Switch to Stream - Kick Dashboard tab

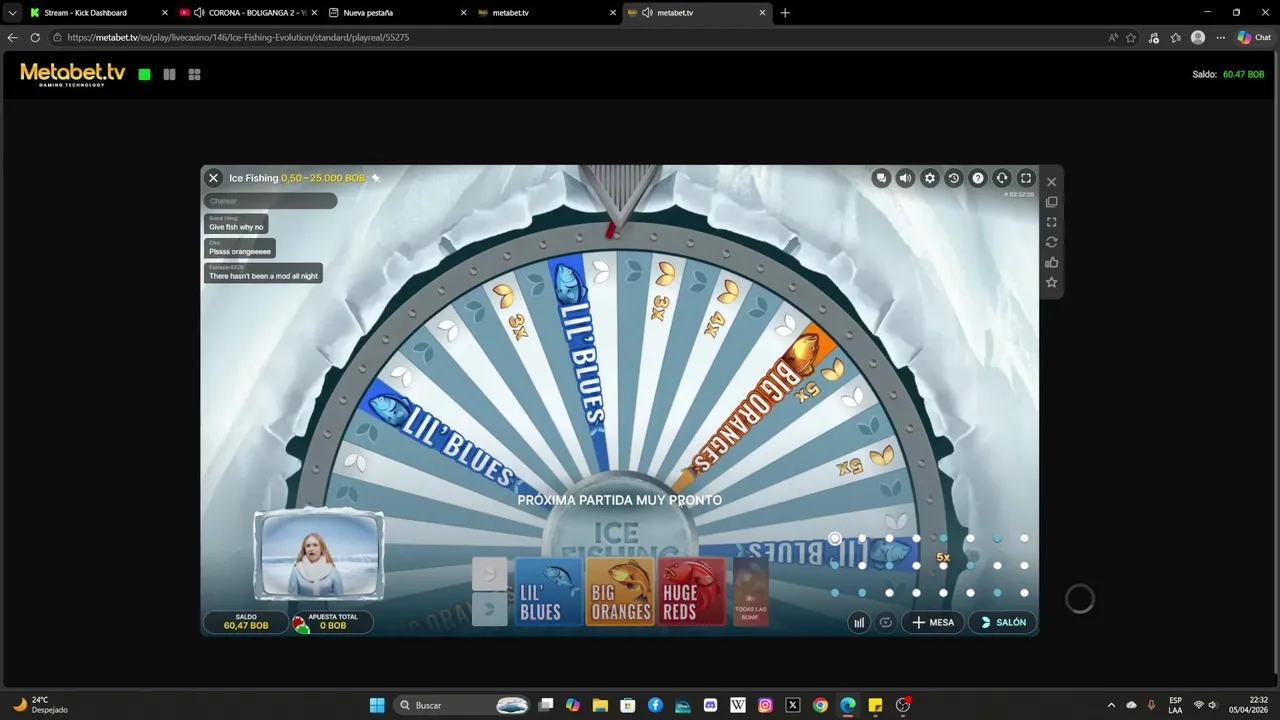97,13
